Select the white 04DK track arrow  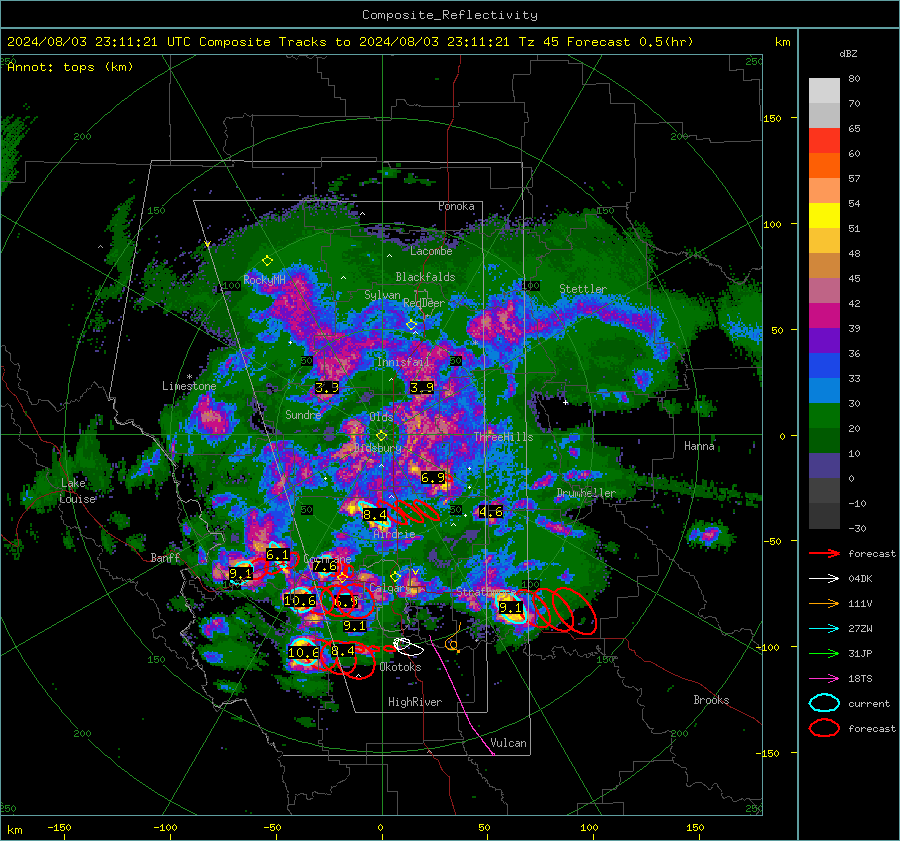[x=824, y=579]
